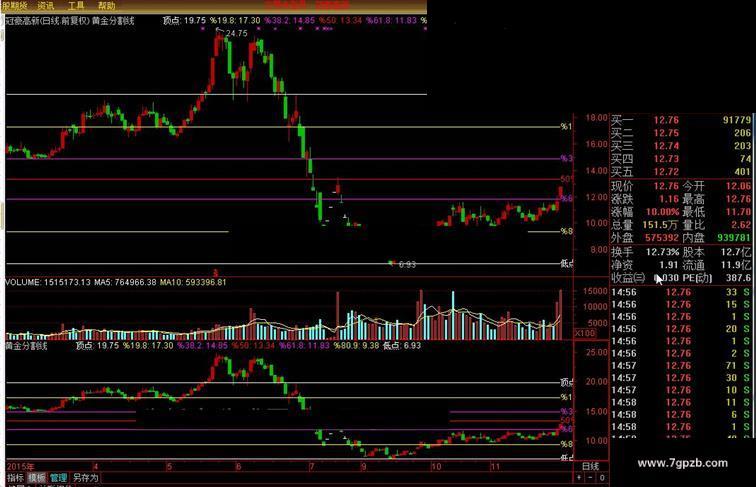This screenshot has width=756, height=487.
Task: Click the 净资 1.91 value
Action: tap(669, 265)
